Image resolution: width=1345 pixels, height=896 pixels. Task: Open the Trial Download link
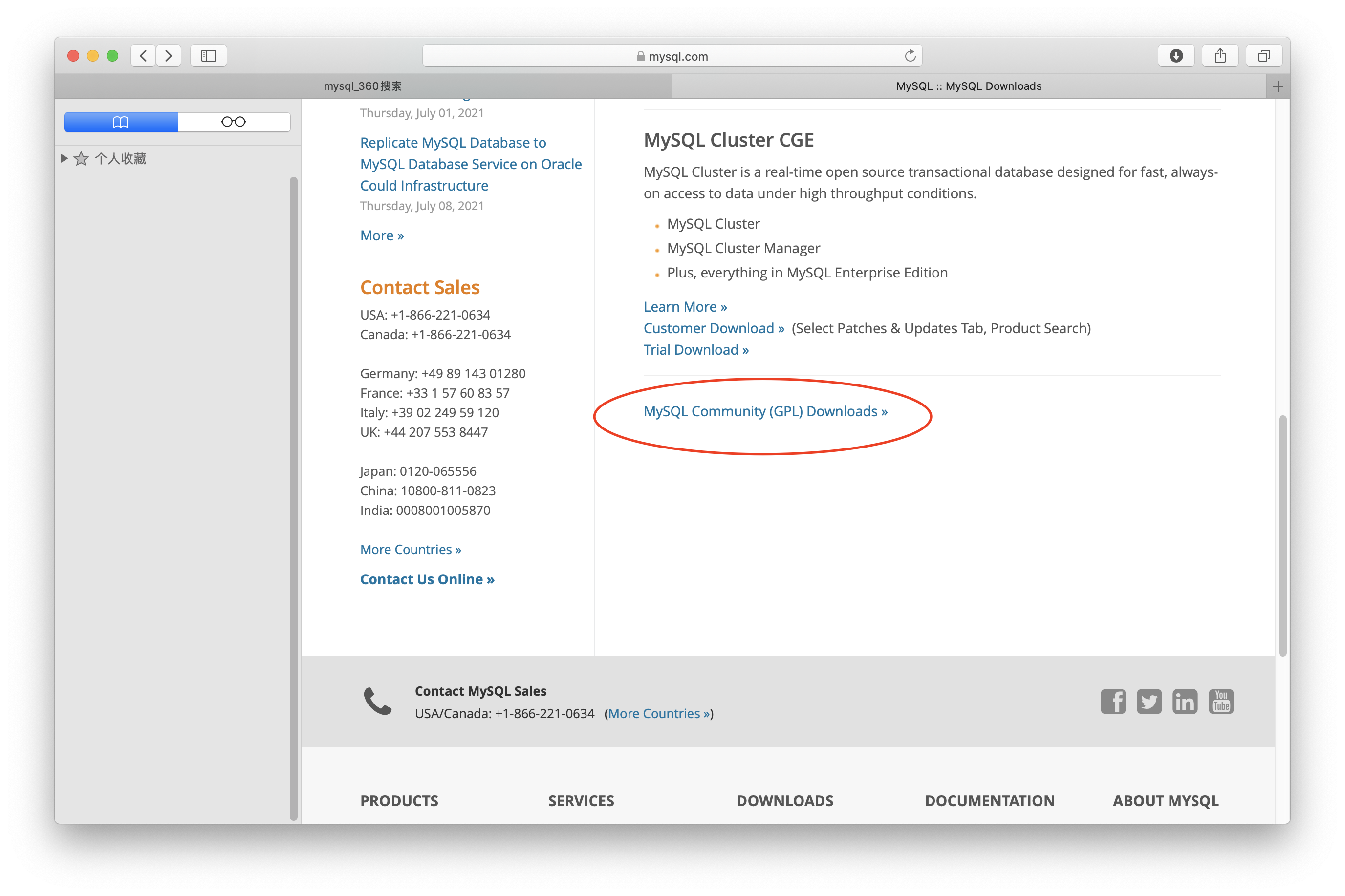pyautogui.click(x=696, y=350)
